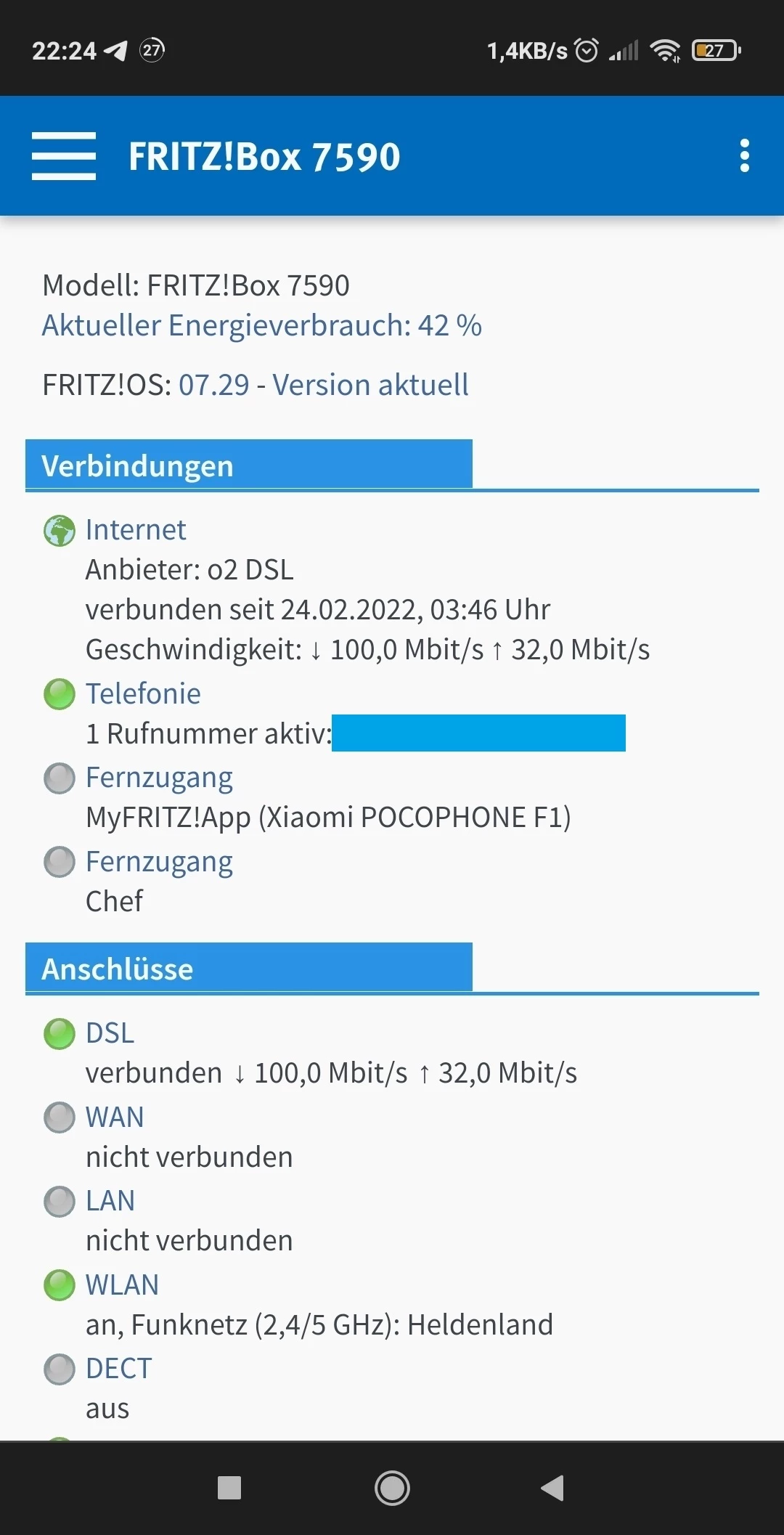Image resolution: width=784 pixels, height=1535 pixels.
Task: Open the Telefonie link
Action: [143, 694]
